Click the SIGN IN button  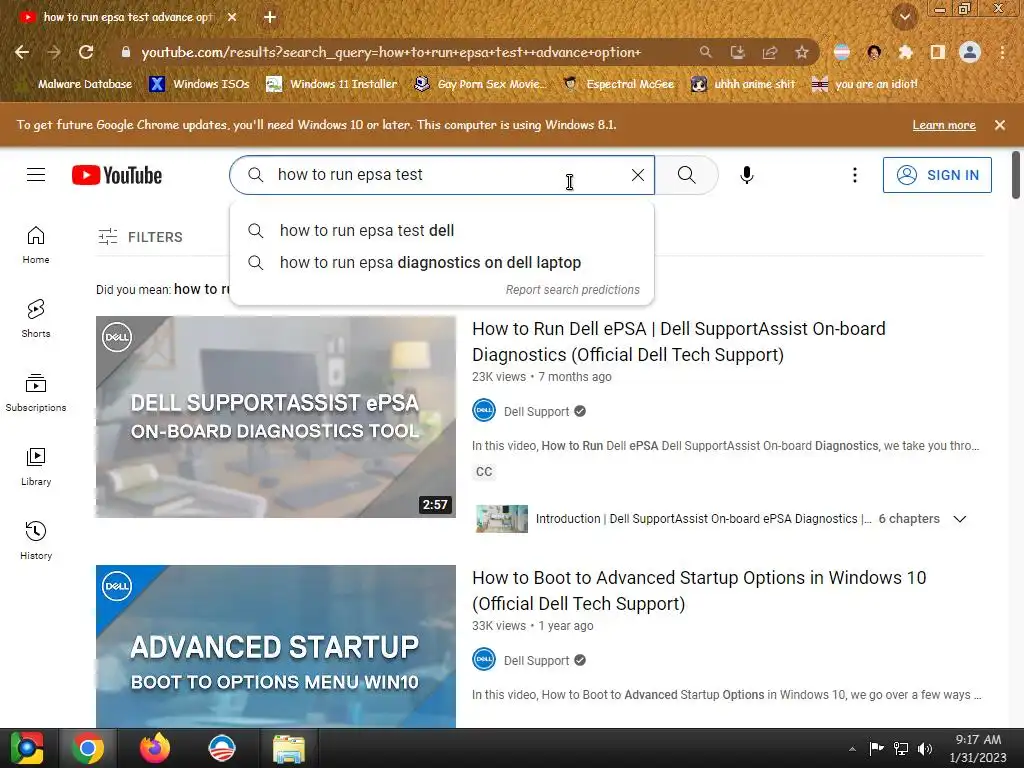click(937, 175)
